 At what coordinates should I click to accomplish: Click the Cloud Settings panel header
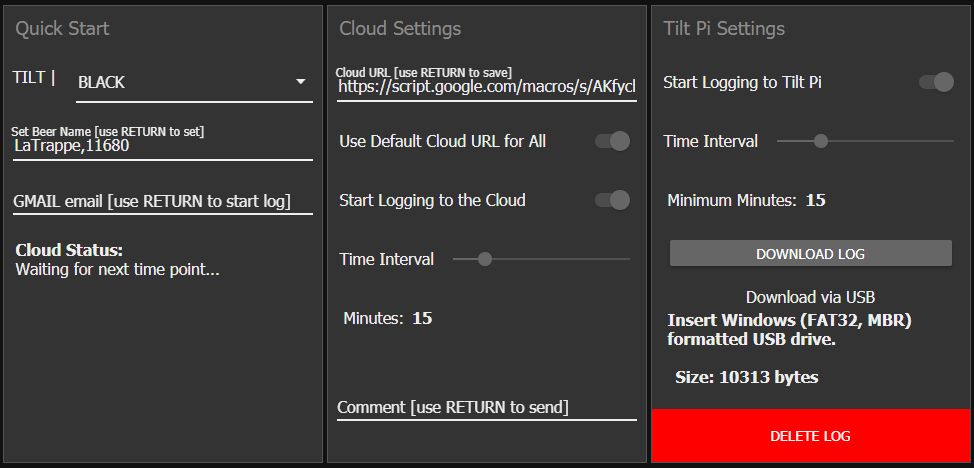400,29
